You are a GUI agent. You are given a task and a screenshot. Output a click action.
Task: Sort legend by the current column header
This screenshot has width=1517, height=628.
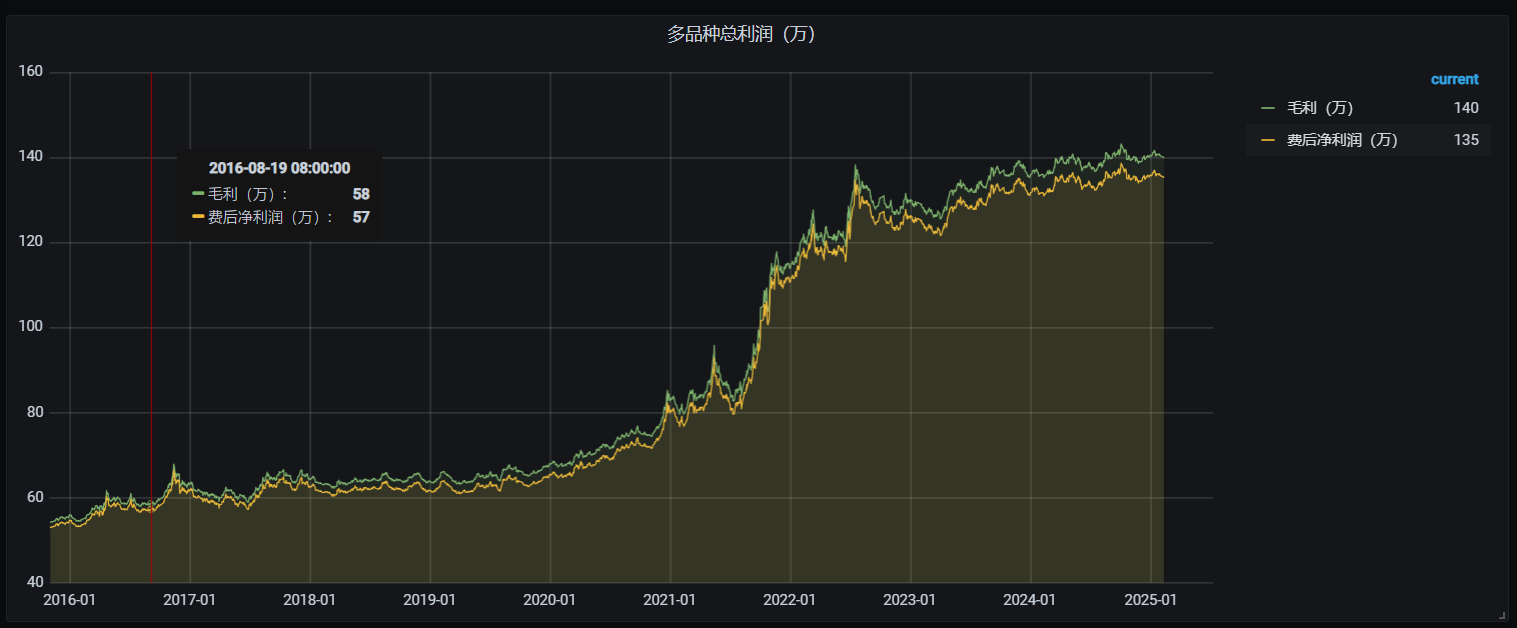1454,79
